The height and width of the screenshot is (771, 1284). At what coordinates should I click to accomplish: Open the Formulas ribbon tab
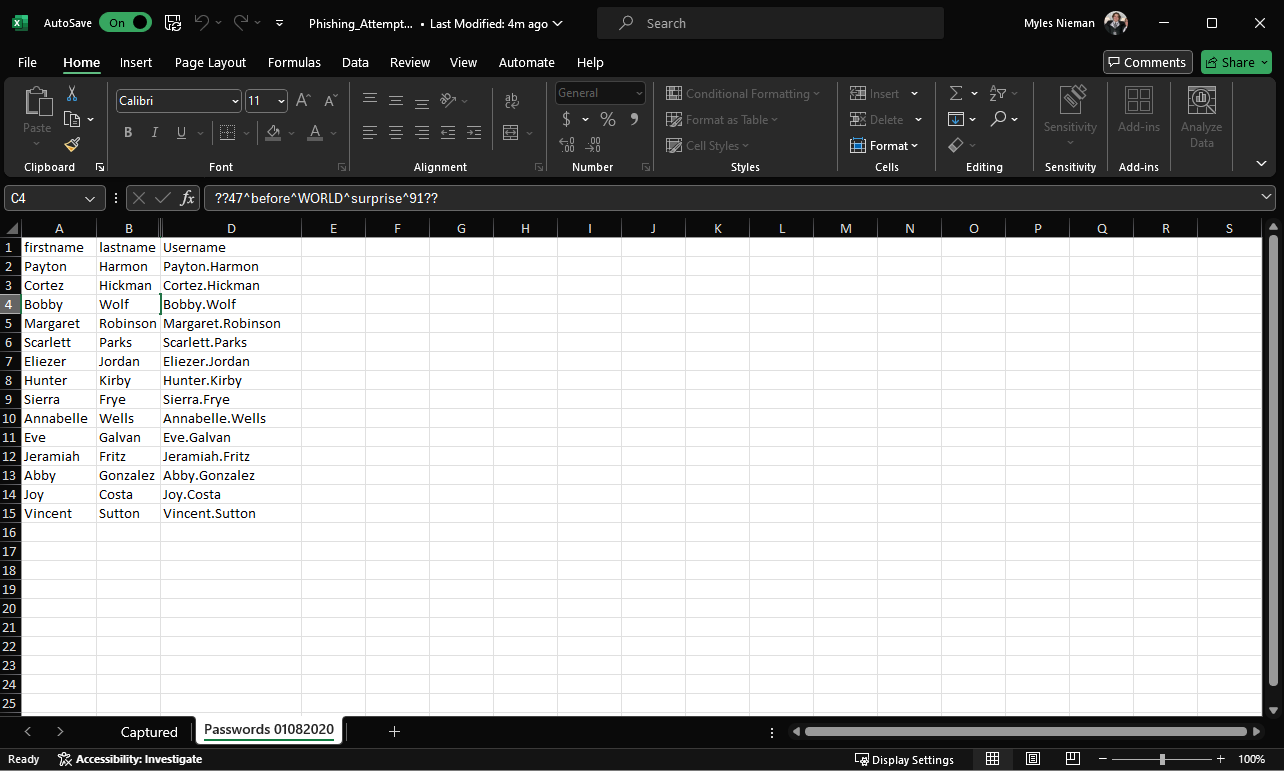294,62
